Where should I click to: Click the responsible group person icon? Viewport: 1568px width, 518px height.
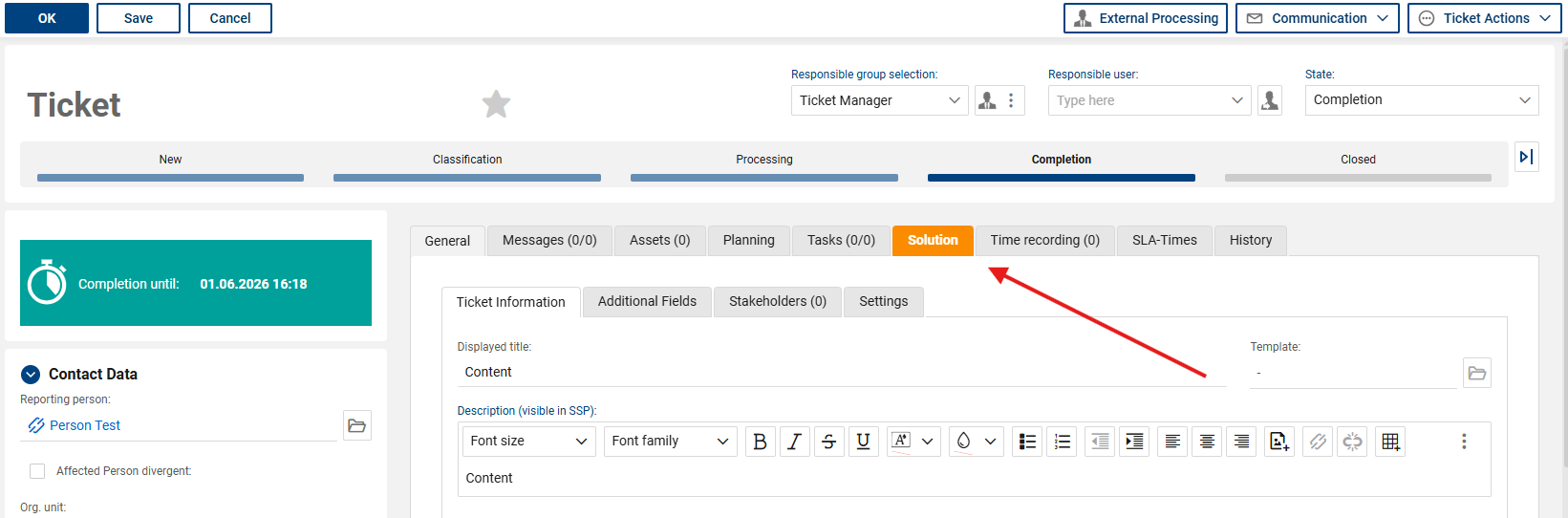988,100
